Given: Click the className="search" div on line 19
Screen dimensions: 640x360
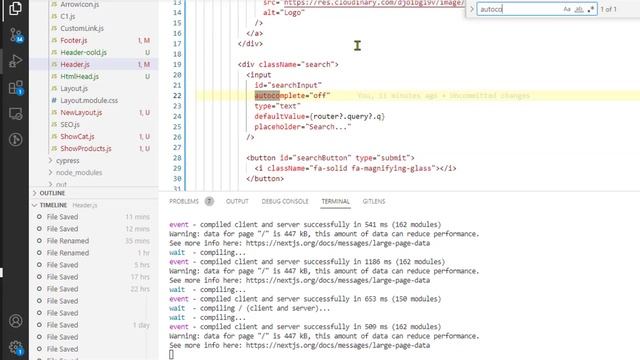Looking at the screenshot, I should [x=288, y=64].
